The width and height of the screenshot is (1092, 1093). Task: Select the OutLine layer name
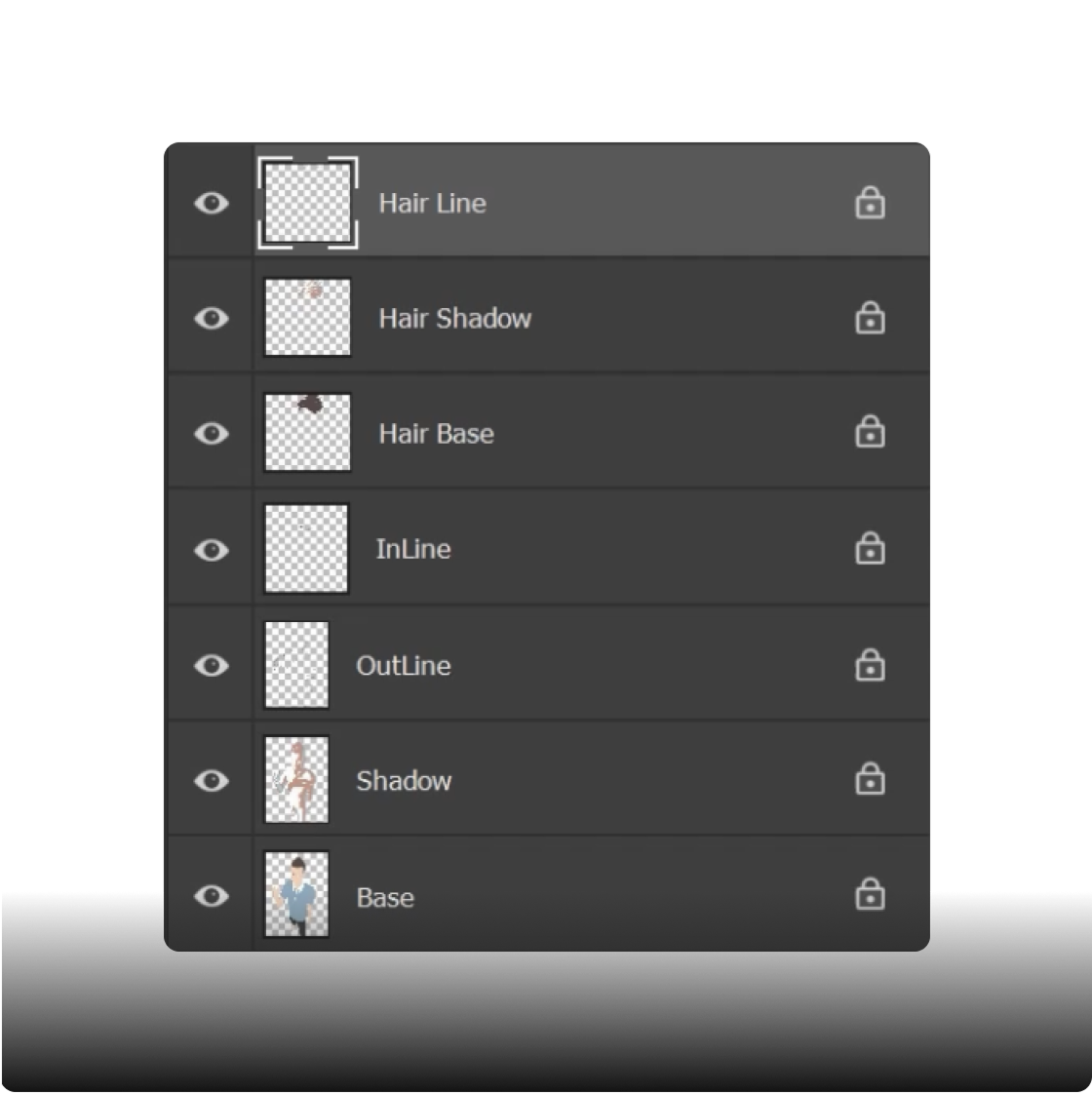pyautogui.click(x=403, y=666)
